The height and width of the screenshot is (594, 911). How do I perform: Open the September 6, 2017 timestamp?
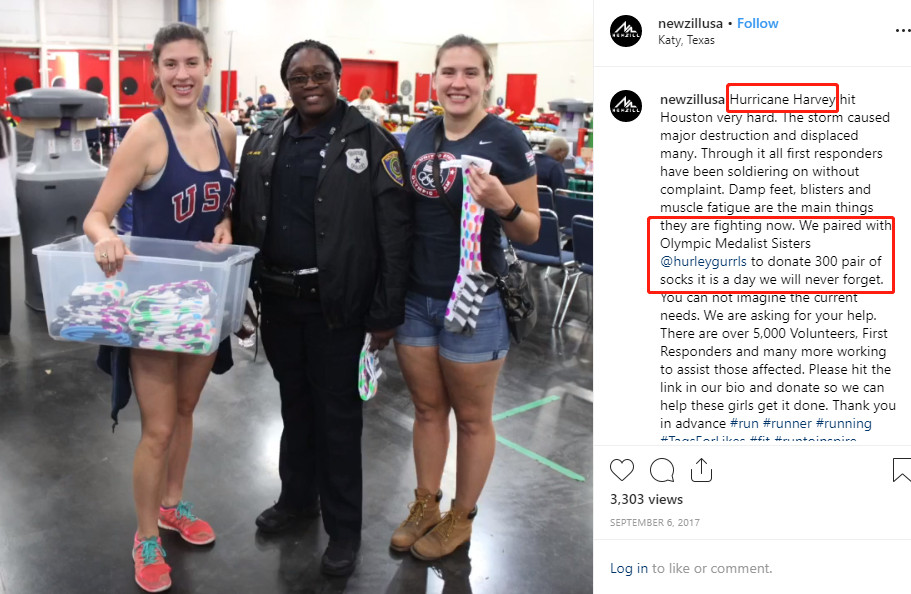(655, 523)
